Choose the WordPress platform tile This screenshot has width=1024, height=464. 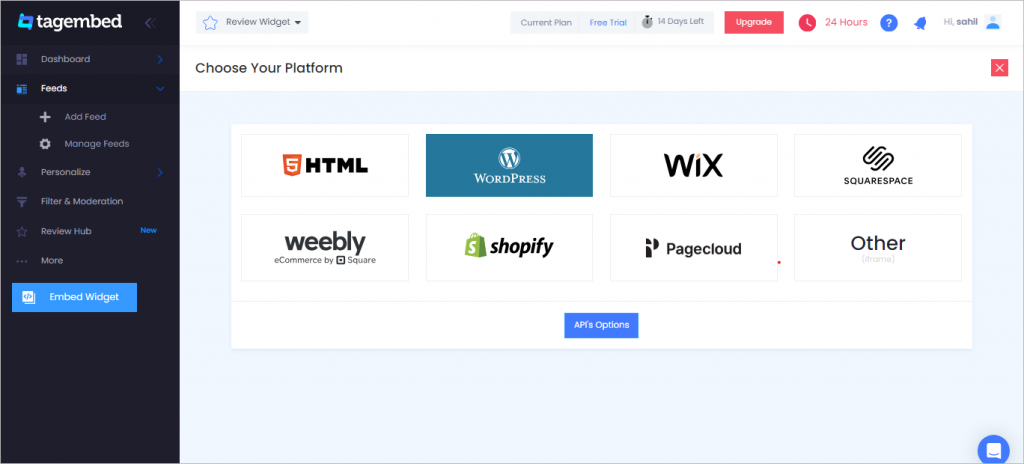[x=509, y=165]
